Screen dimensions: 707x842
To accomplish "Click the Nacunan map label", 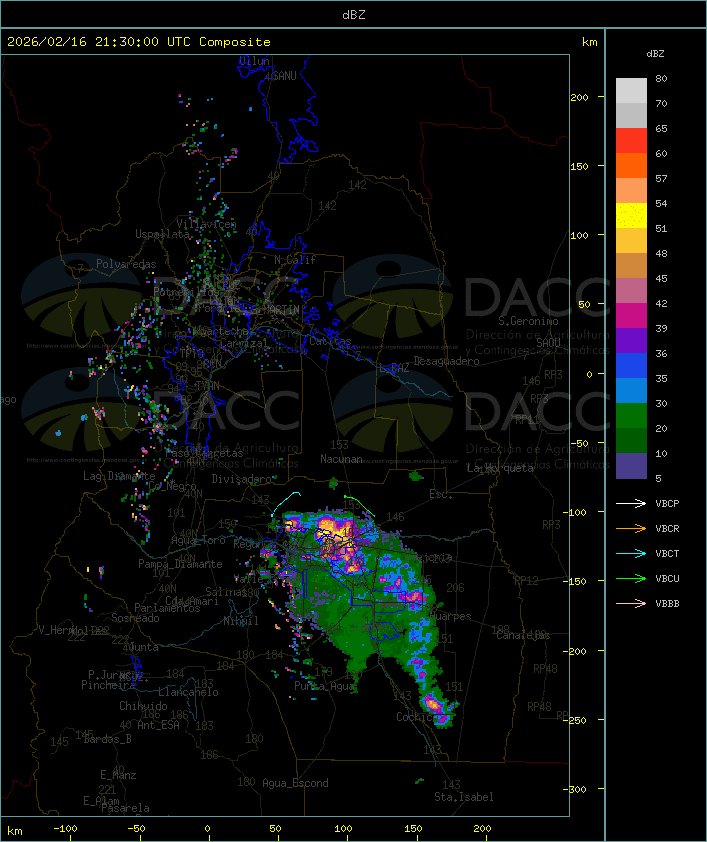I will 341,459.
